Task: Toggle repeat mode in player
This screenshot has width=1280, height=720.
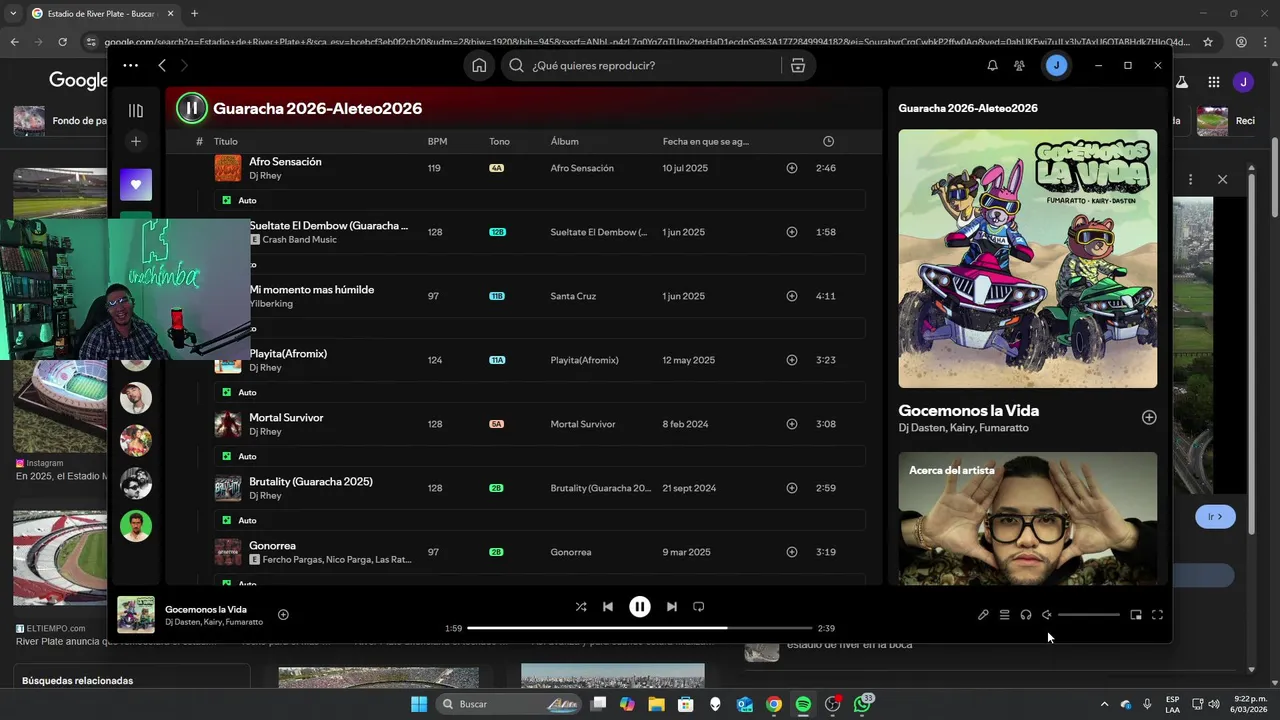Action: 699,606
